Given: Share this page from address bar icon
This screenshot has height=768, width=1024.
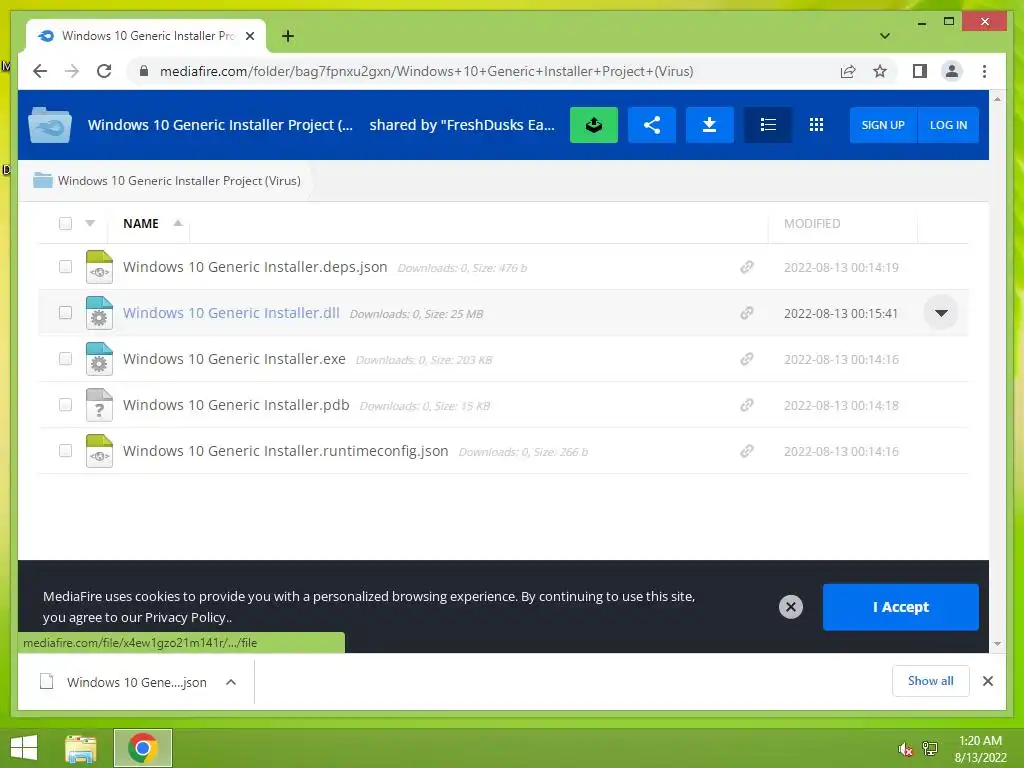Looking at the screenshot, I should [x=848, y=71].
